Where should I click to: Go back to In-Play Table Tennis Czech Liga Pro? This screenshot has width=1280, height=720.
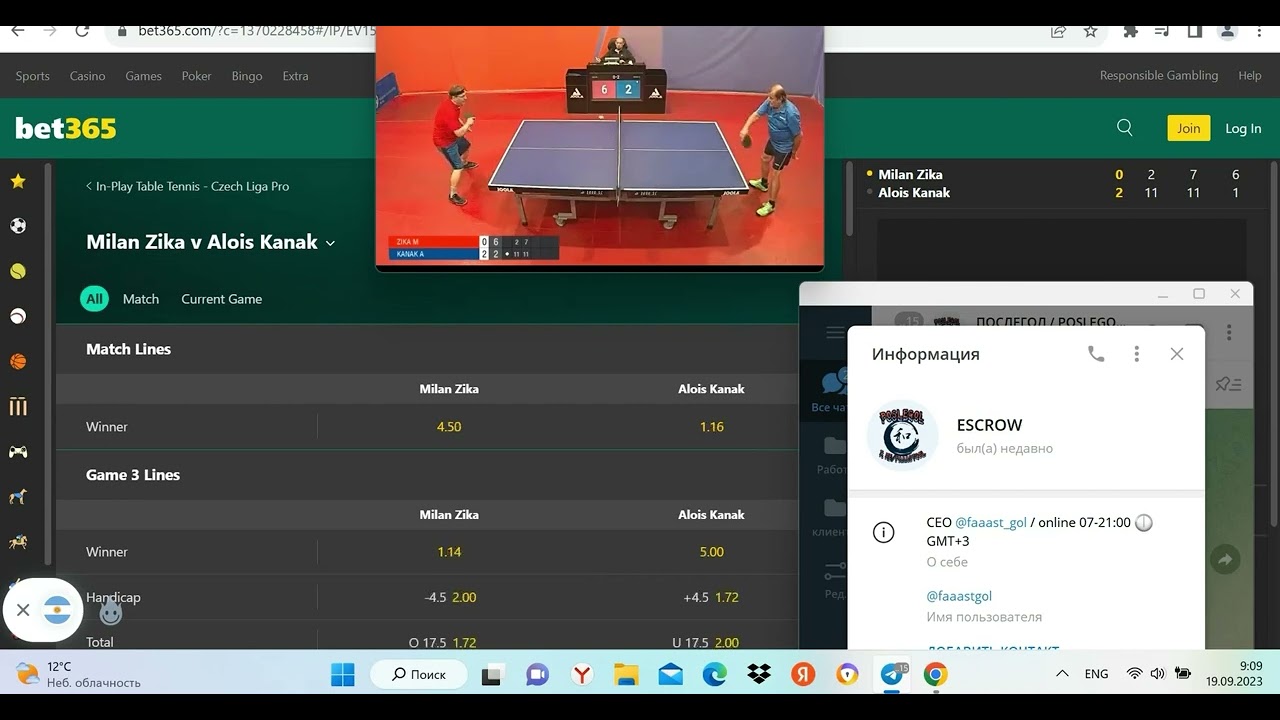pyautogui.click(x=187, y=186)
